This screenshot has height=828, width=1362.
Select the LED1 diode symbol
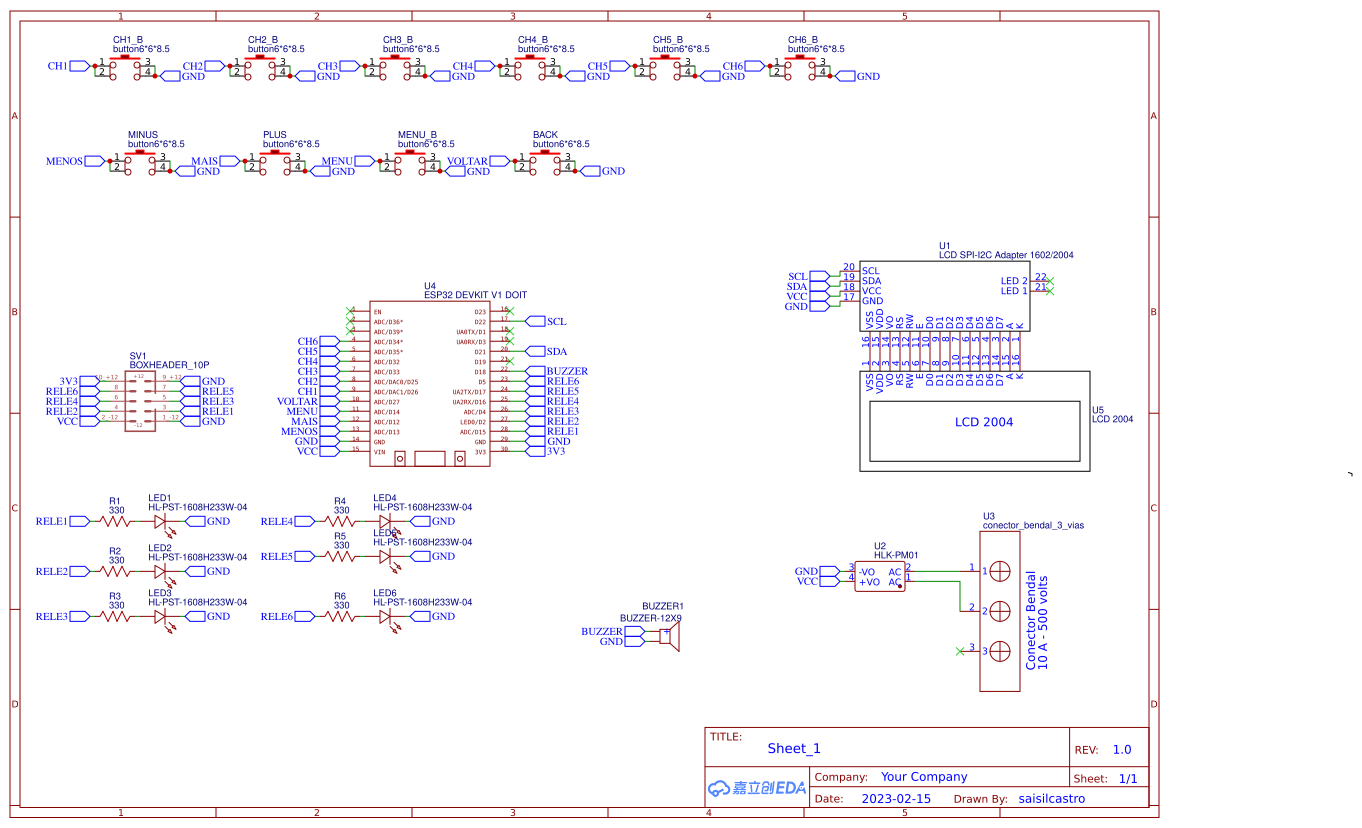point(160,521)
